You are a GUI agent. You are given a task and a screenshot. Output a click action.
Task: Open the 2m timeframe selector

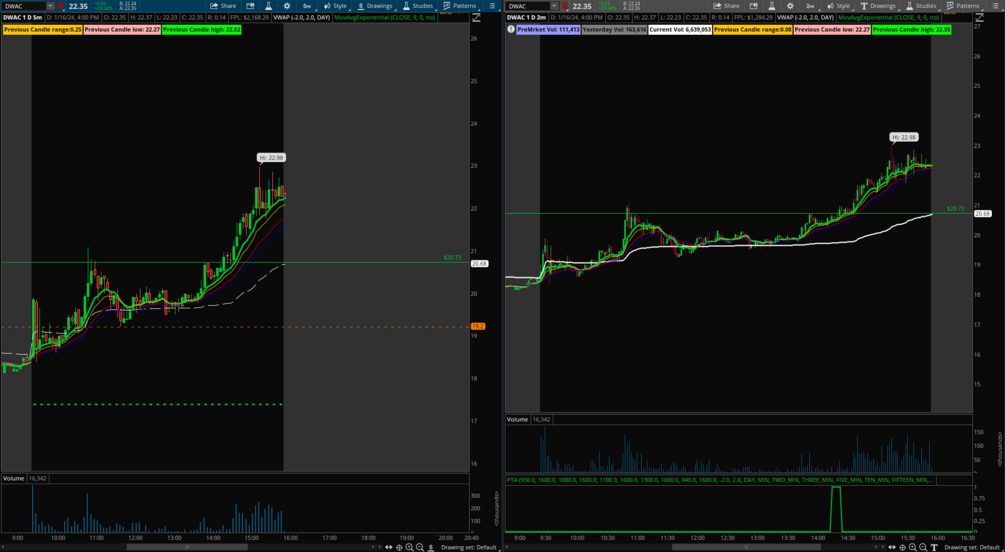click(810, 6)
